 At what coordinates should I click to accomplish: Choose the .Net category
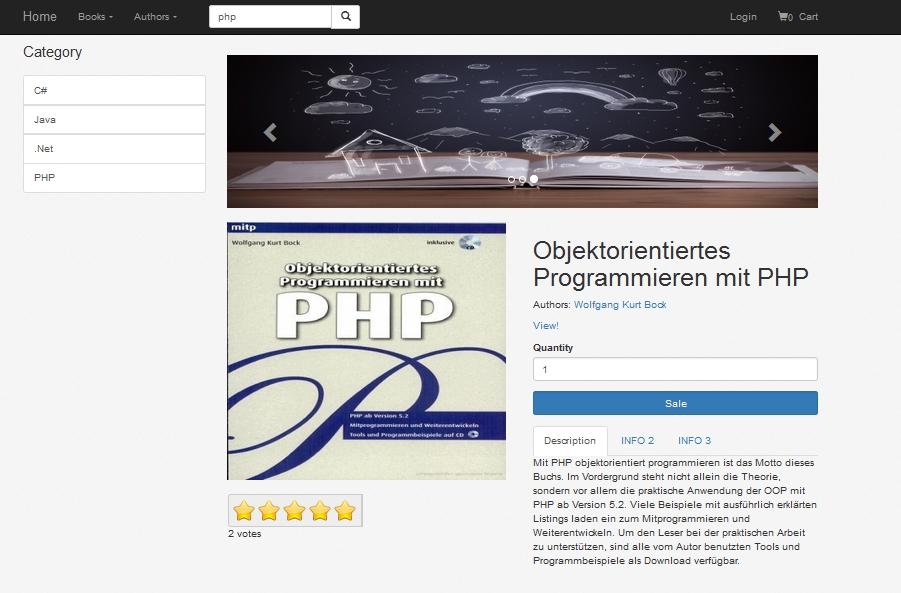click(114, 149)
